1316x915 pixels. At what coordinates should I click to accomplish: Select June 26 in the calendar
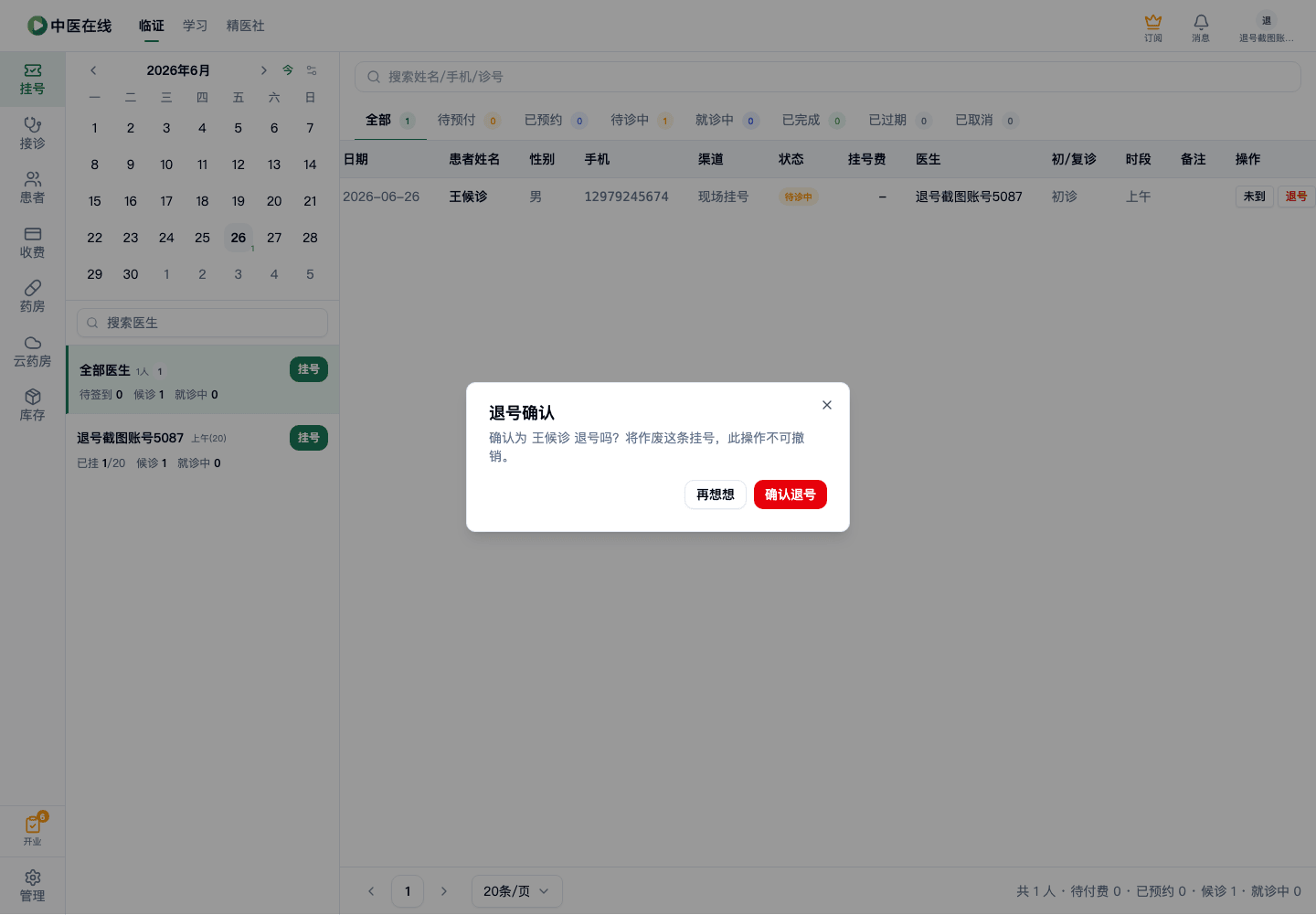pyautogui.click(x=239, y=238)
